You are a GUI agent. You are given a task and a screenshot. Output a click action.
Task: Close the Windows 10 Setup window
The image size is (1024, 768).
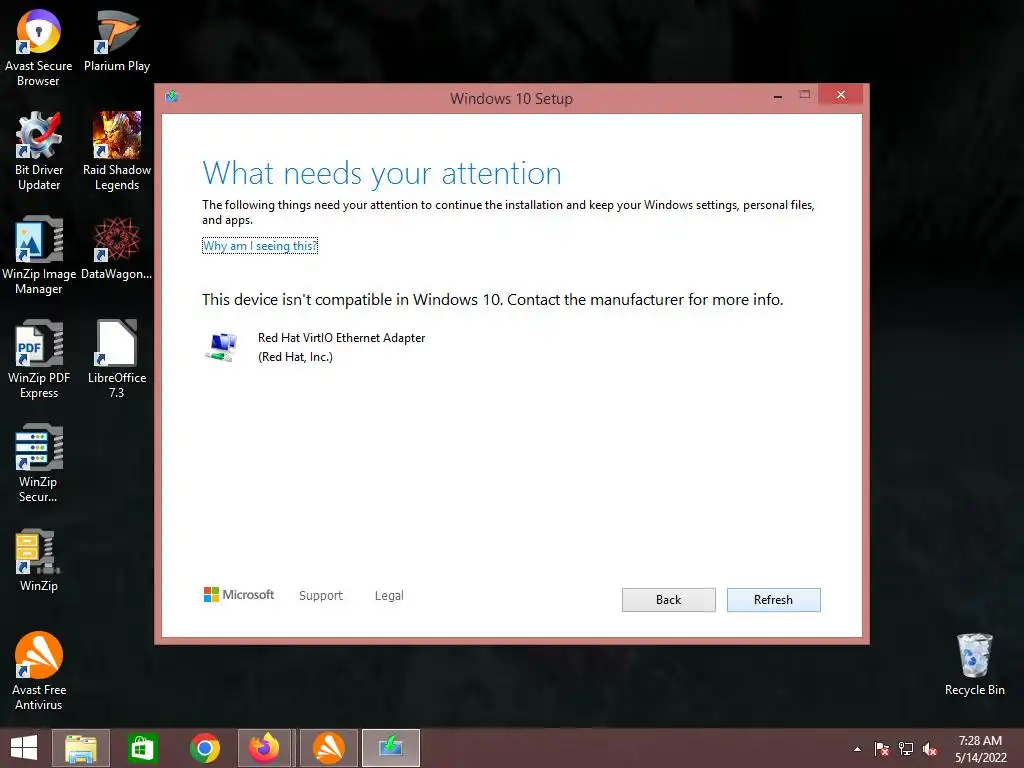[x=840, y=95]
